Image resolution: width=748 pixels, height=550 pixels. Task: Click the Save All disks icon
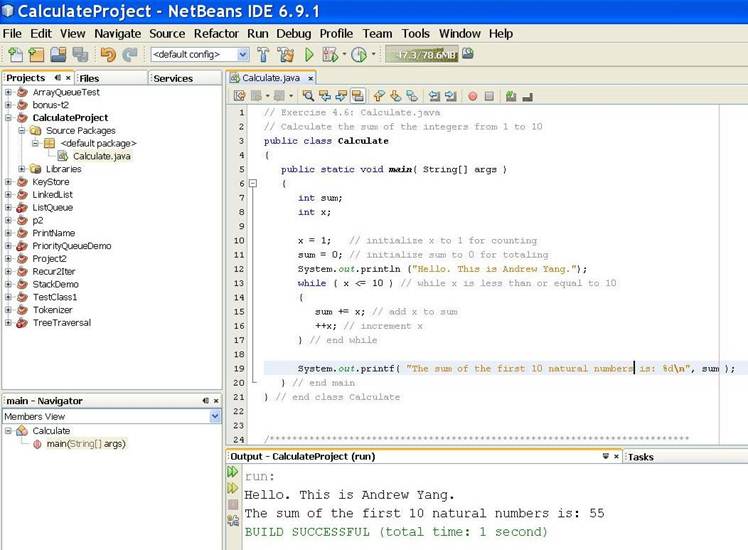tap(78, 54)
